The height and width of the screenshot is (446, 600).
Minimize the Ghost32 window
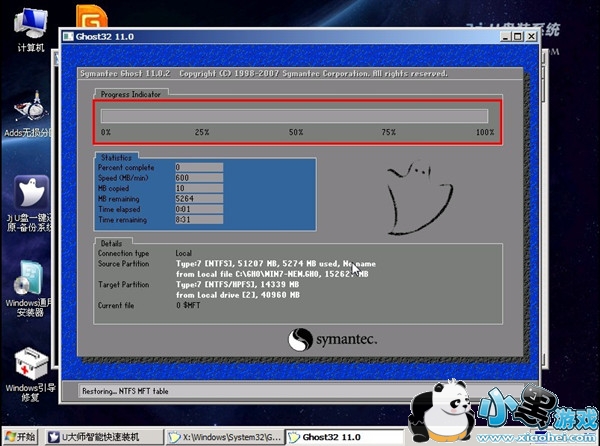coord(505,37)
